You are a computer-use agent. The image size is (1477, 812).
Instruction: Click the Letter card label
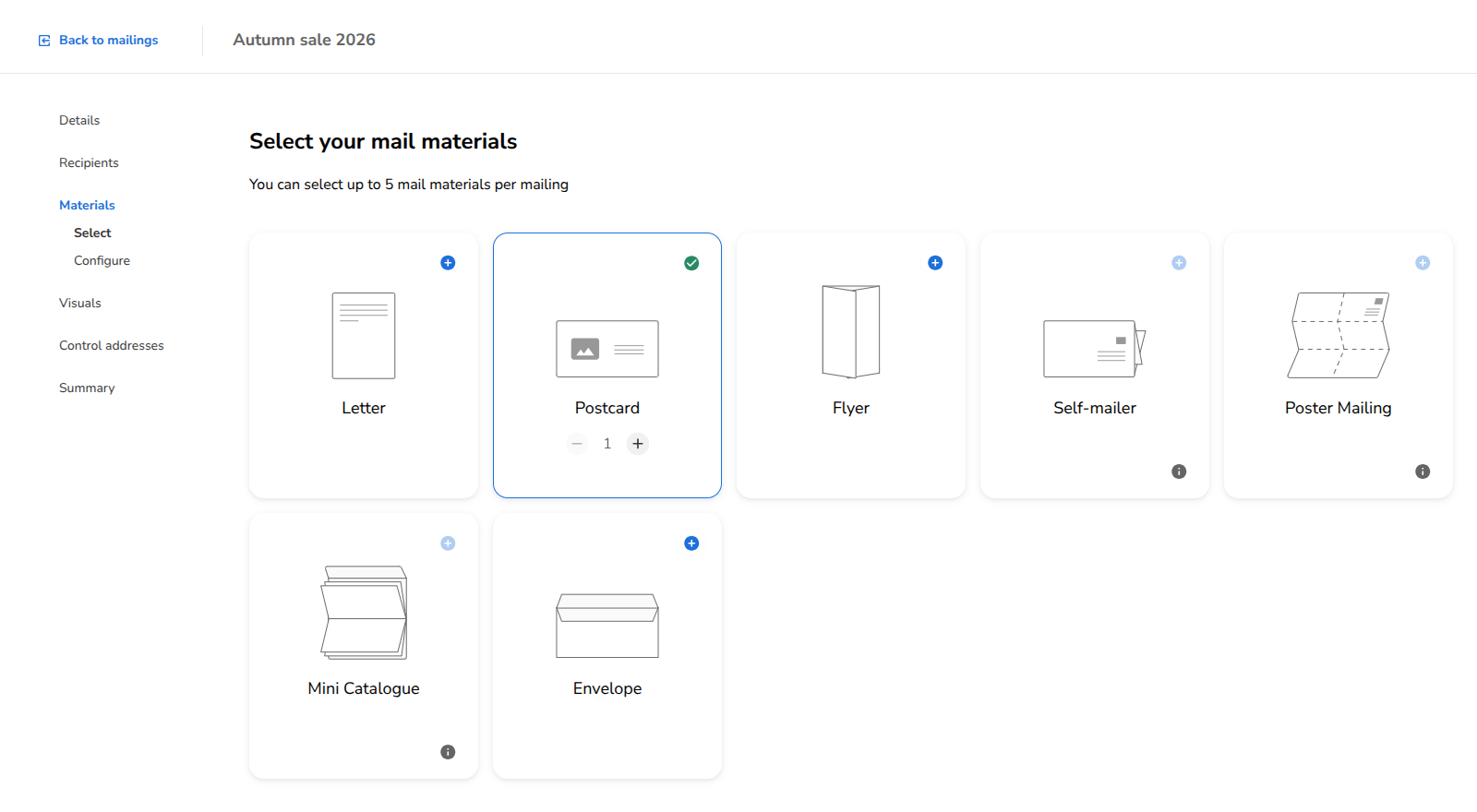tap(364, 408)
